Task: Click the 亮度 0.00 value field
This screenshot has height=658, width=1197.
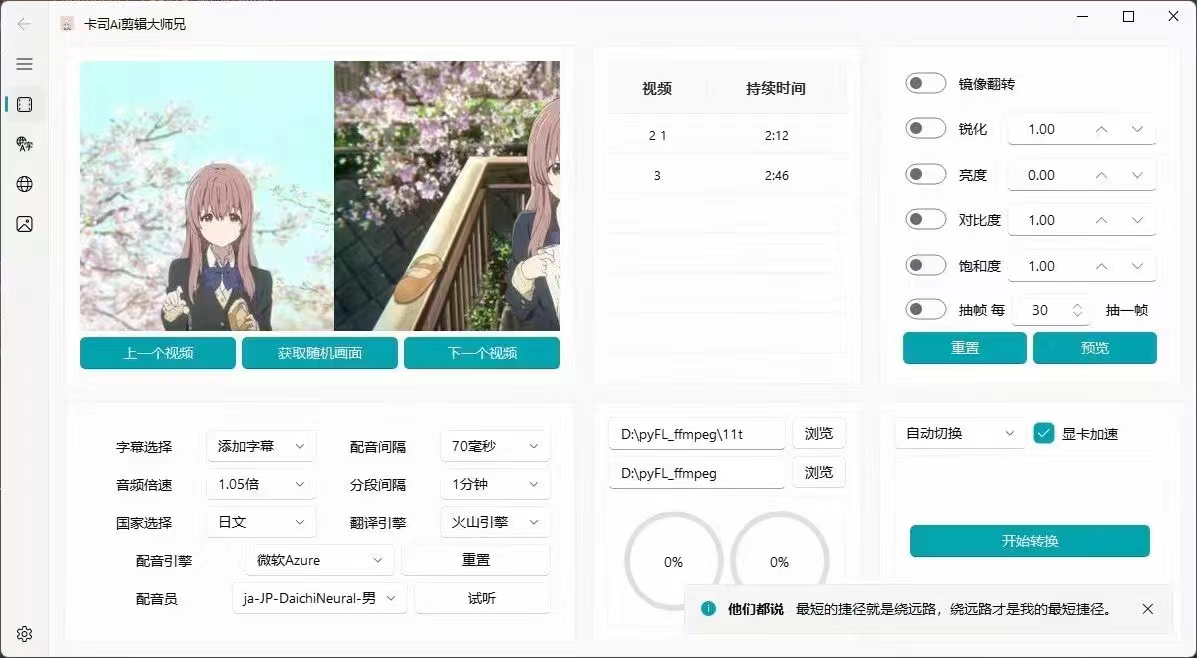Action: pyautogui.click(x=1082, y=175)
